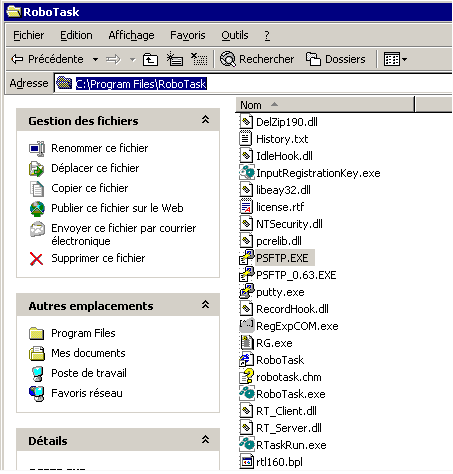Click the address bar path field
Image resolution: width=453 pixels, height=474 pixels.
click(x=253, y=83)
